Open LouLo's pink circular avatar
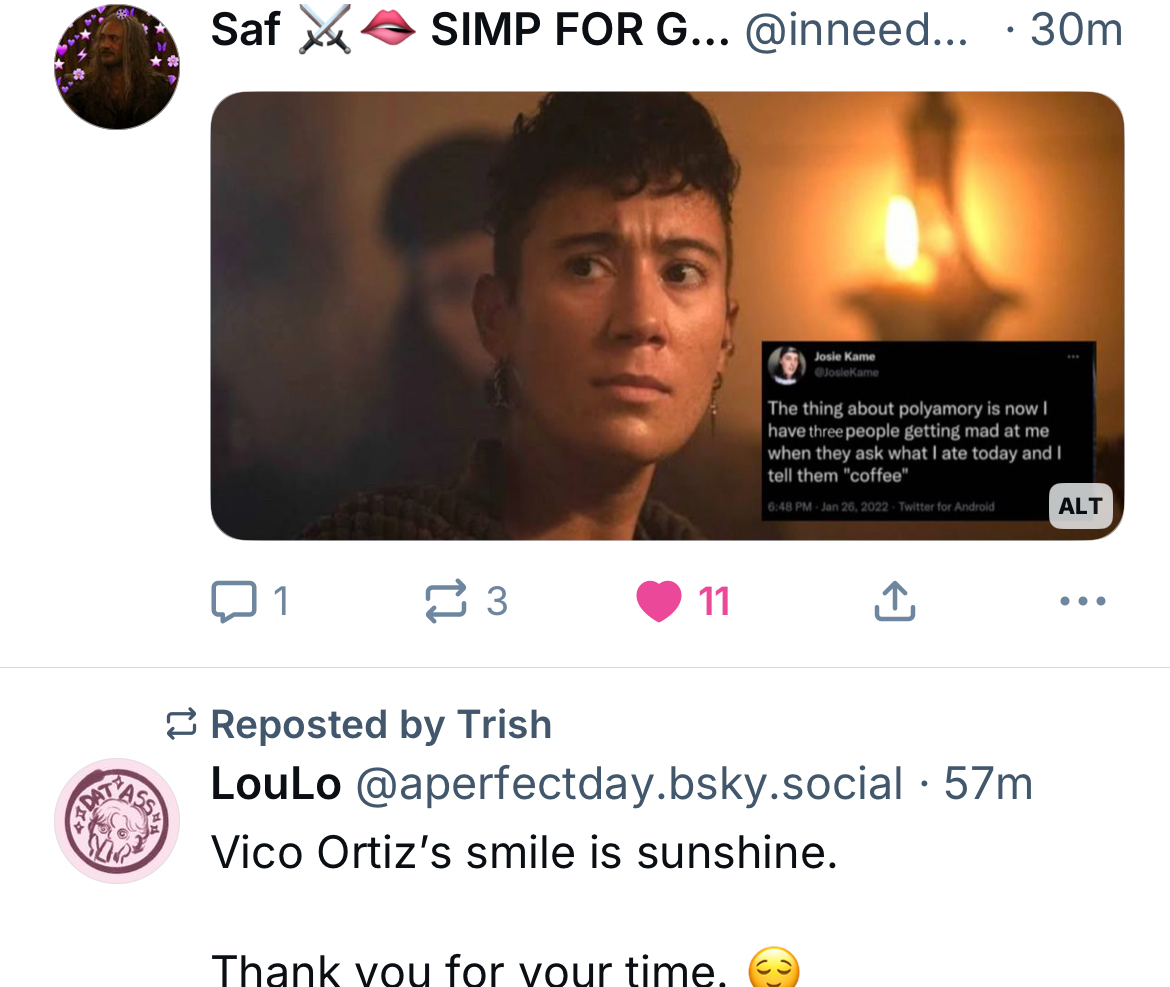 click(116, 820)
